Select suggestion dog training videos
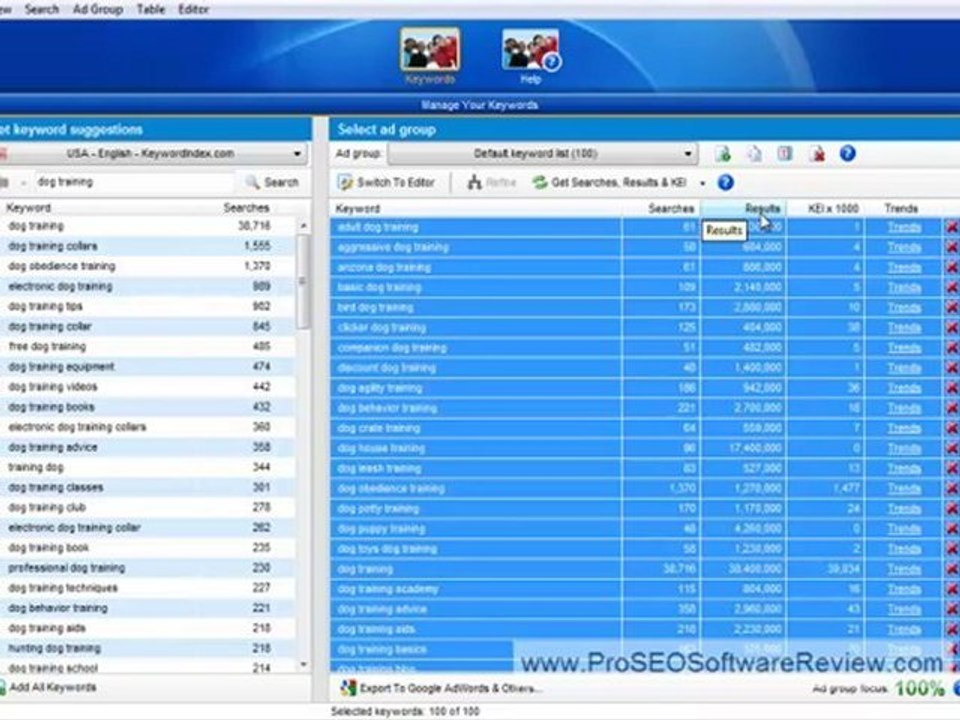The width and height of the screenshot is (960, 720). pyautogui.click(x=148, y=387)
